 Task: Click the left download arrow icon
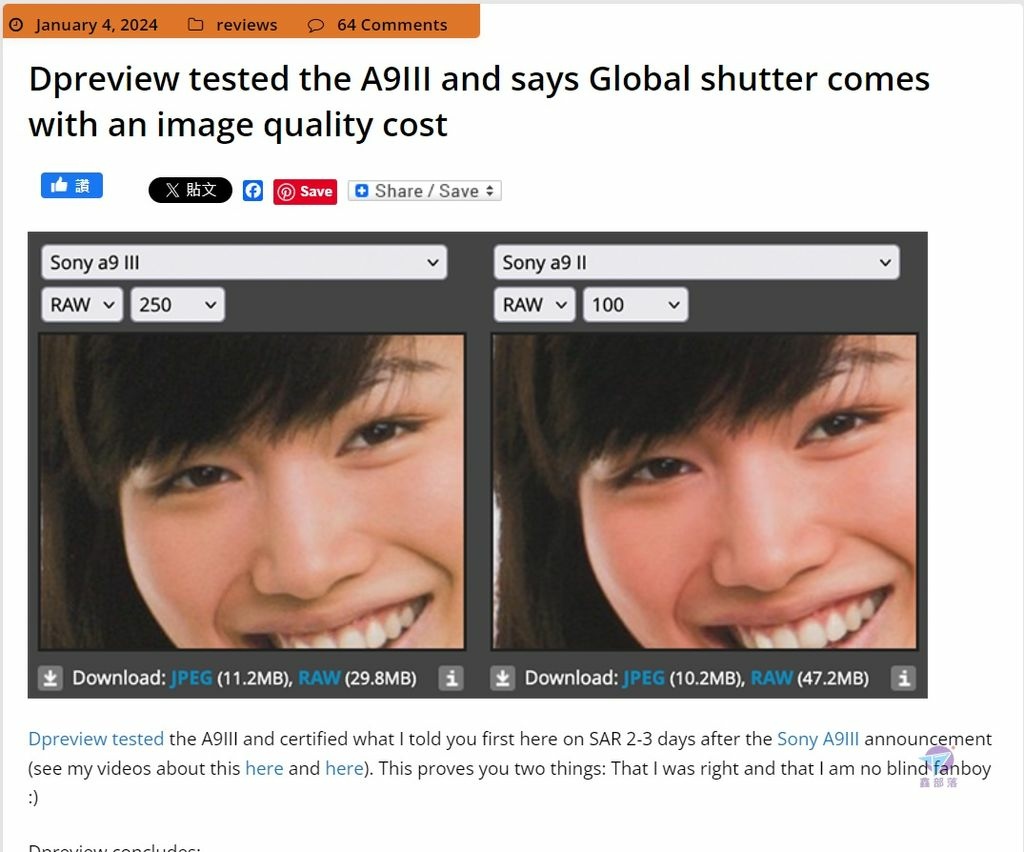click(50, 678)
